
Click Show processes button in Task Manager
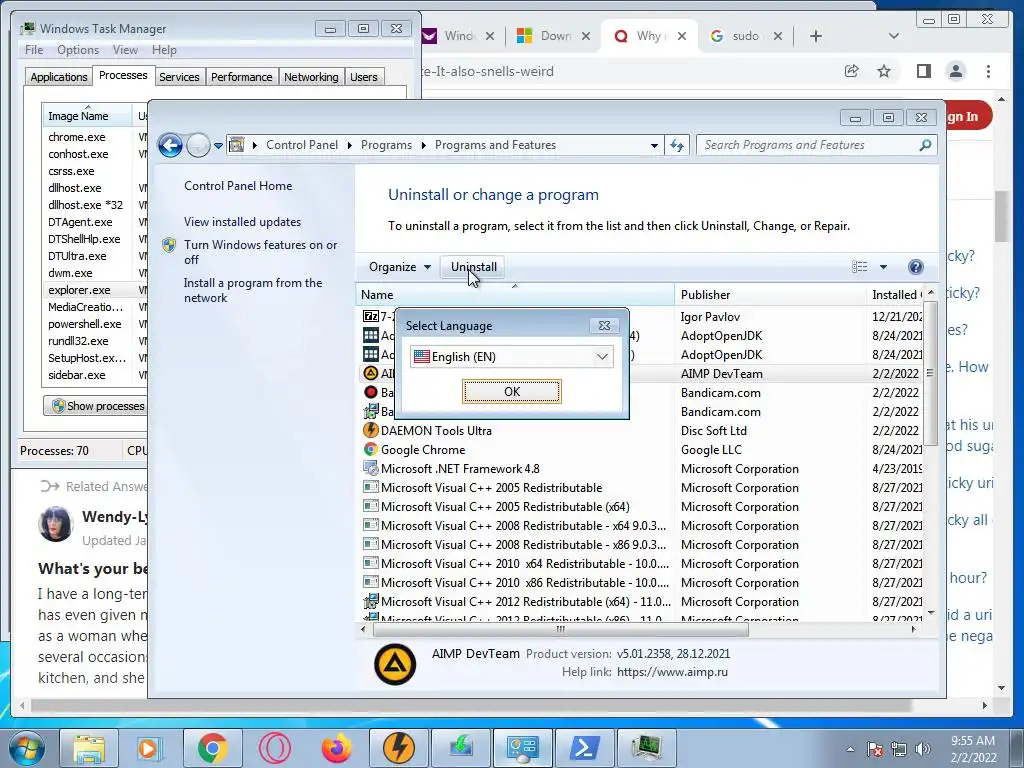tap(95, 406)
